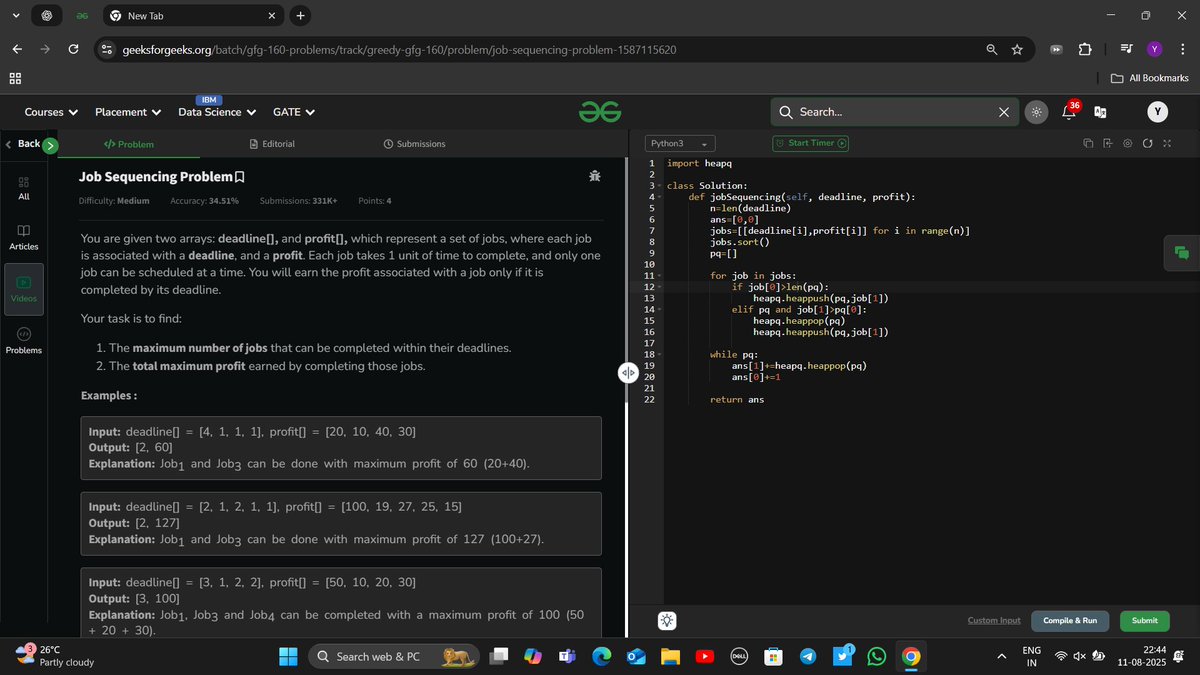This screenshot has width=1200, height=675.
Task: Switch to the Submissions tab
Action: coord(414,144)
